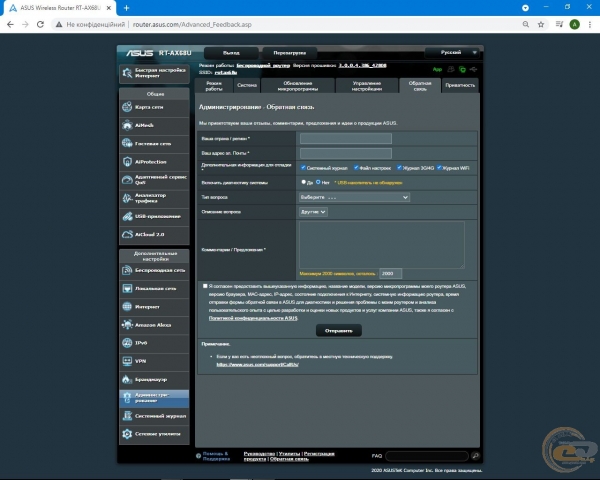600x480 pixels.
Task: Check the consent agreement checkbox
Action: (x=205, y=286)
